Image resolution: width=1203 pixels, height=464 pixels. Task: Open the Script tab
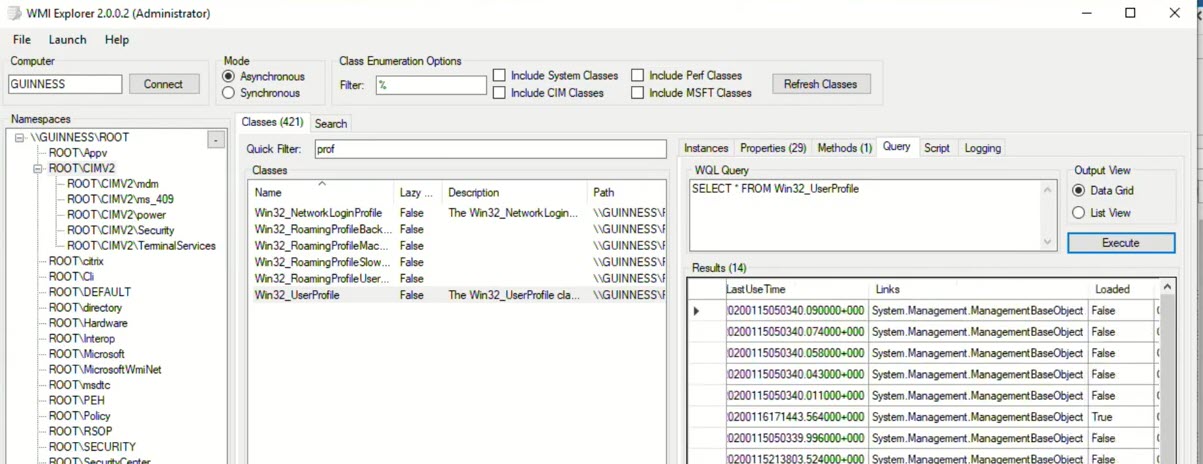click(x=937, y=148)
